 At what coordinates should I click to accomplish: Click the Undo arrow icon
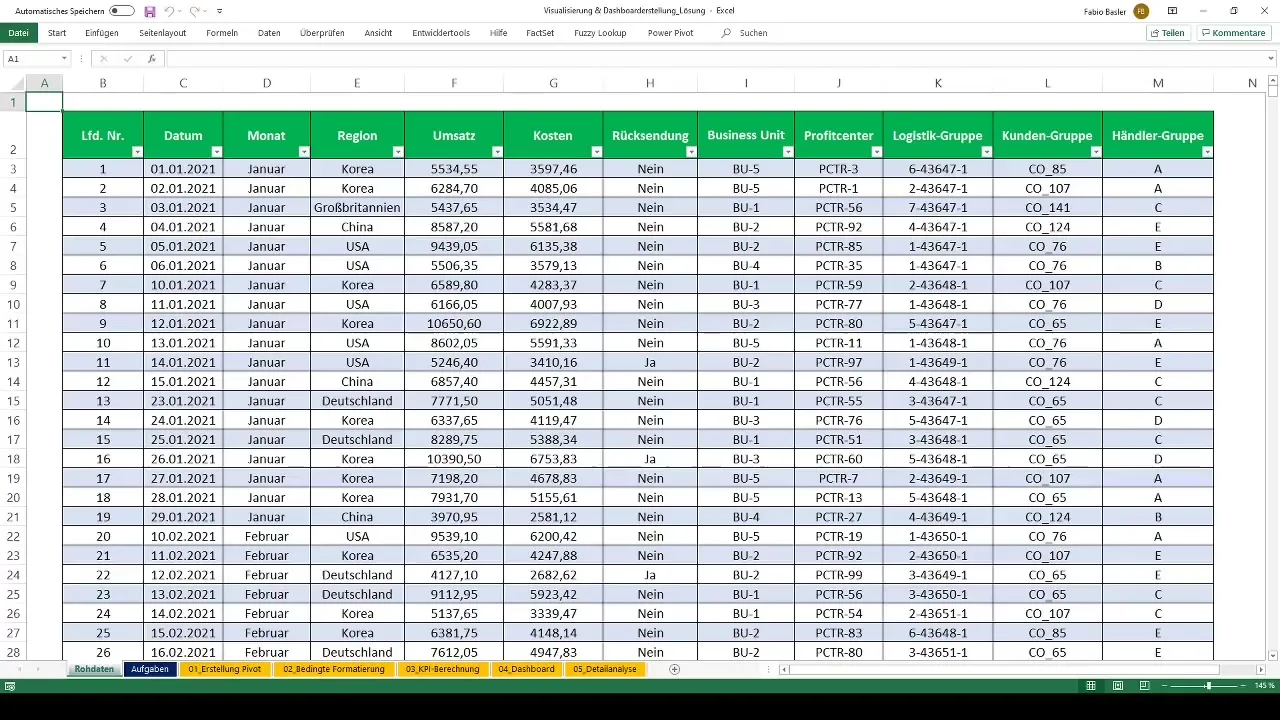point(169,11)
